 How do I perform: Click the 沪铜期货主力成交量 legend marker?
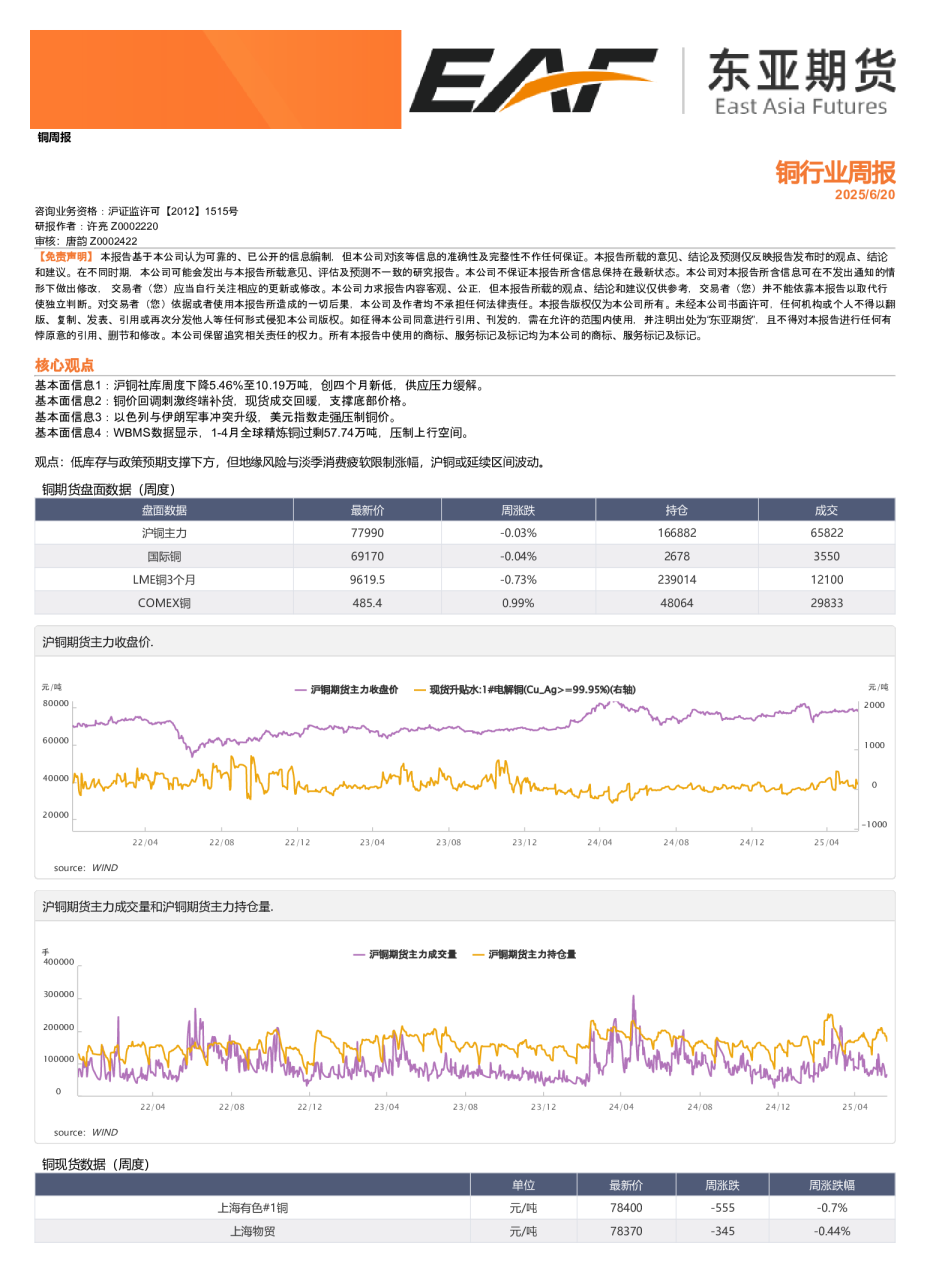360,954
